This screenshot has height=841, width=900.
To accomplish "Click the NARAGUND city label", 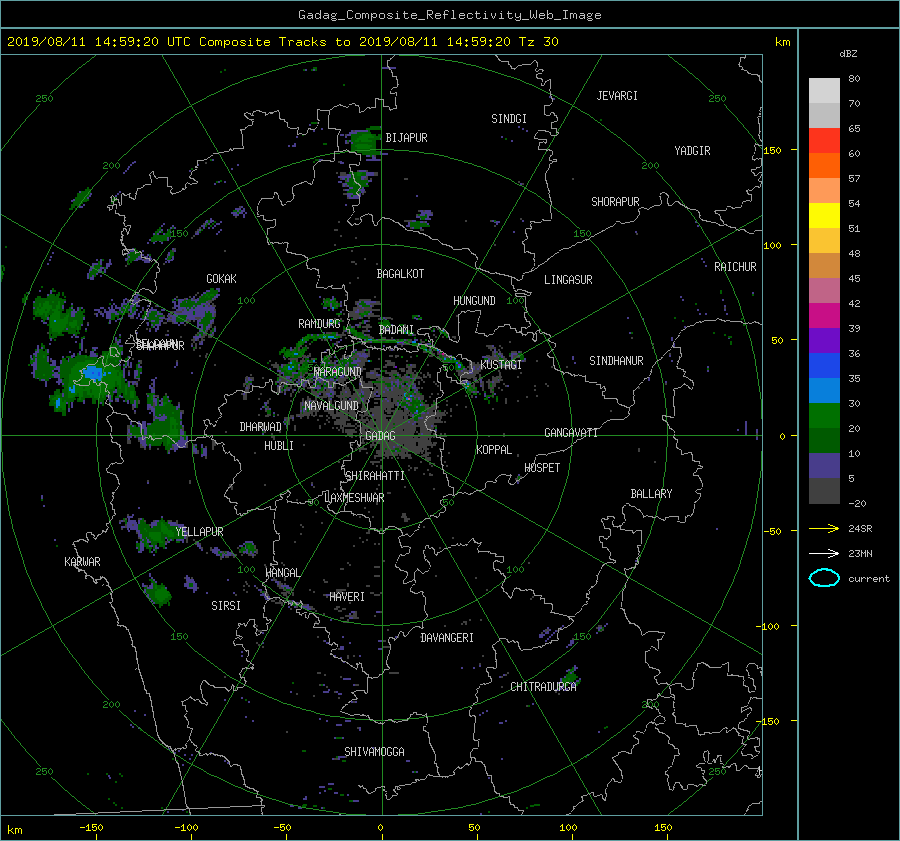I will [338, 372].
